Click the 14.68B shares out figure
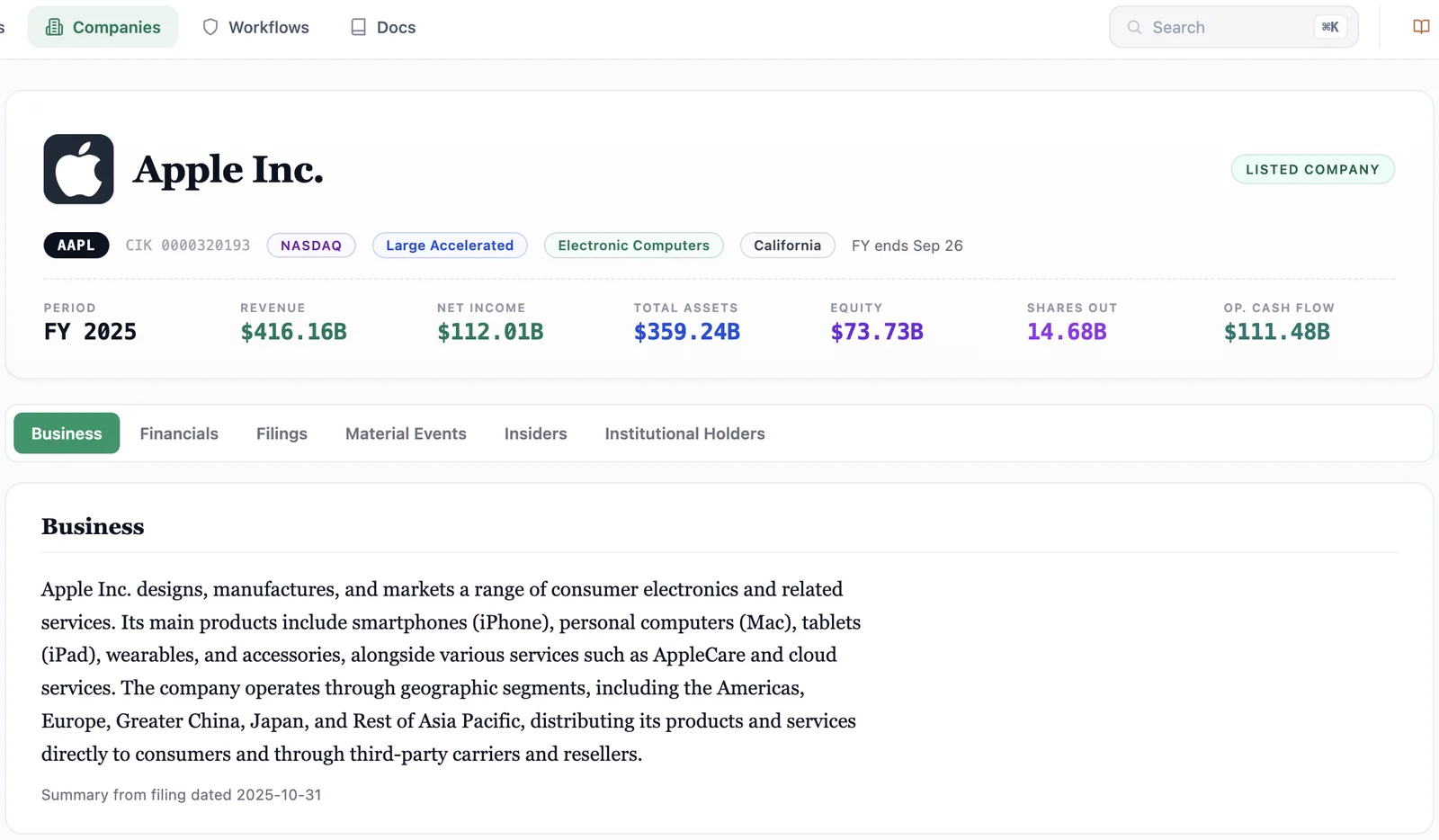 pyautogui.click(x=1067, y=332)
